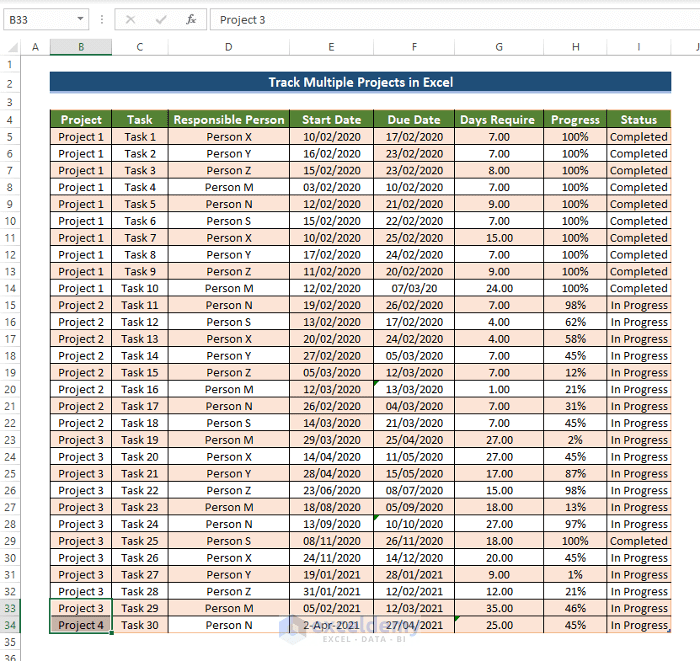Screen dimensions: 700x661
Task: Click the 'Task' header cell
Action: coord(140,120)
